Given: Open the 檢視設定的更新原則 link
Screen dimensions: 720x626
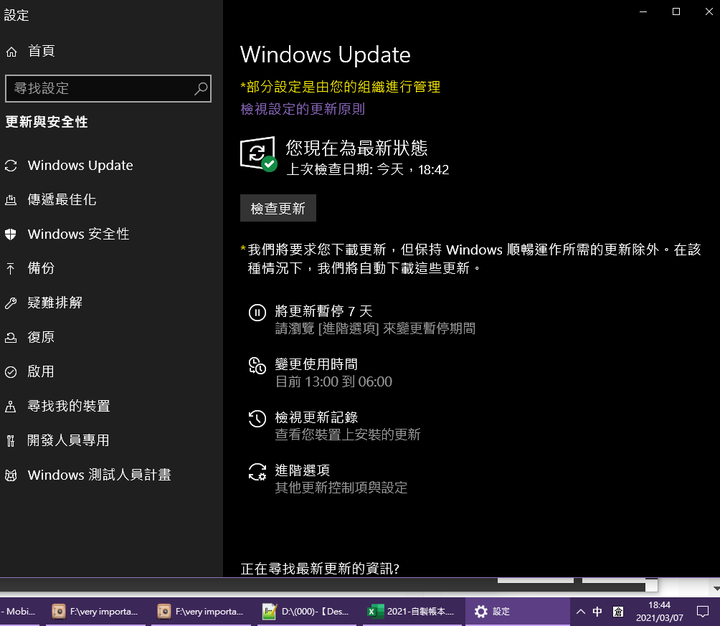Looking at the screenshot, I should (303, 109).
